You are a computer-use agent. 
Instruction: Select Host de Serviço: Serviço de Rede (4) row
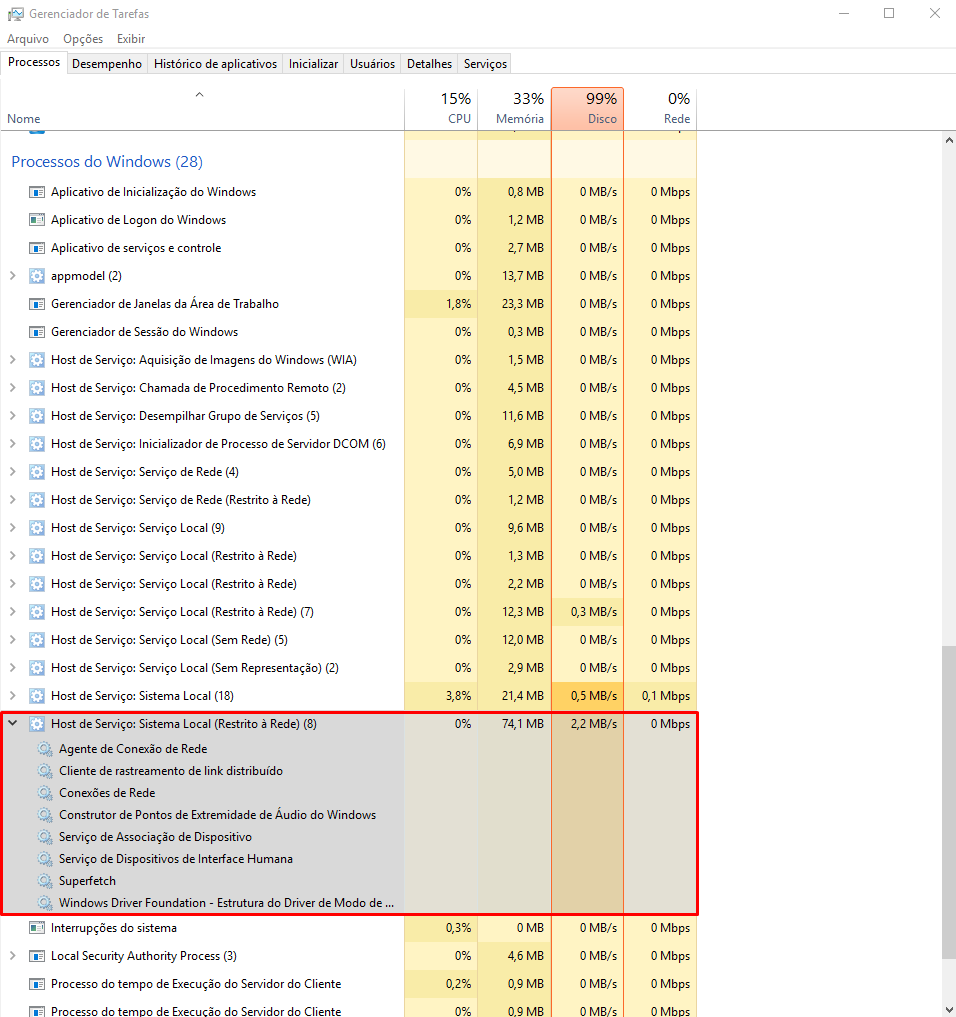349,472
